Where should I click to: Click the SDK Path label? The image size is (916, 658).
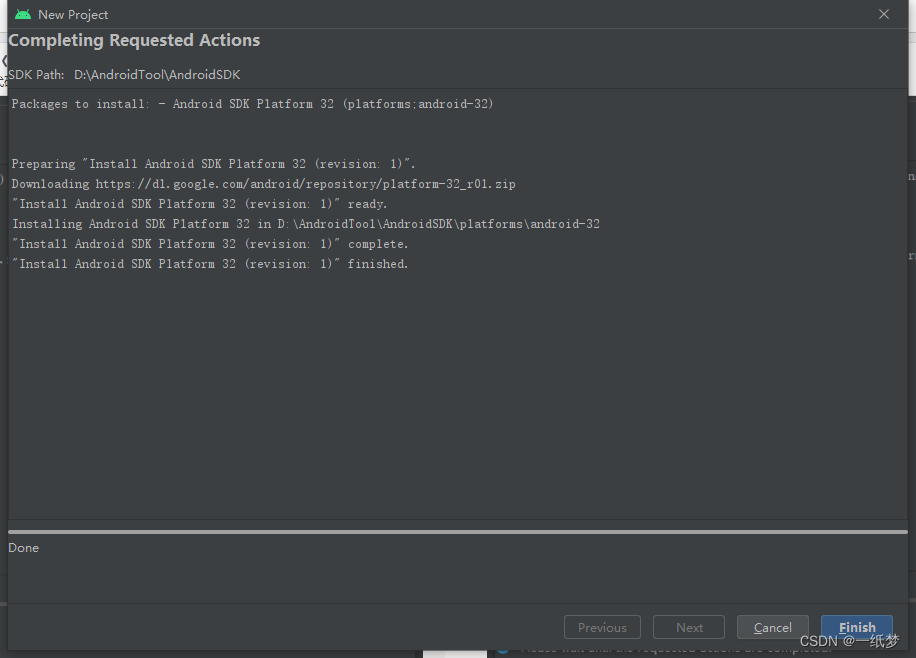click(x=37, y=75)
